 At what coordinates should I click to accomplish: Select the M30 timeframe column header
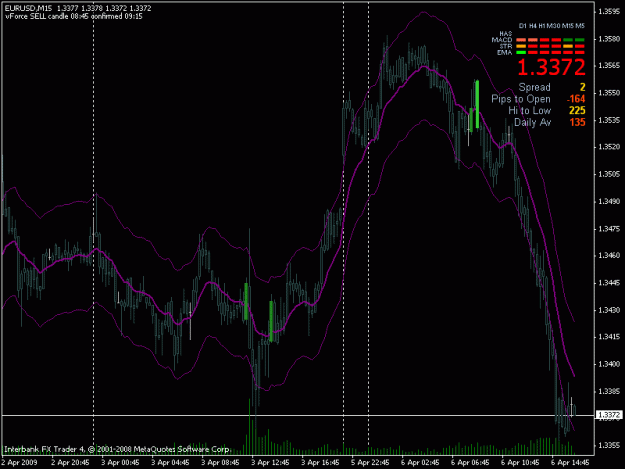pyautogui.click(x=553, y=26)
